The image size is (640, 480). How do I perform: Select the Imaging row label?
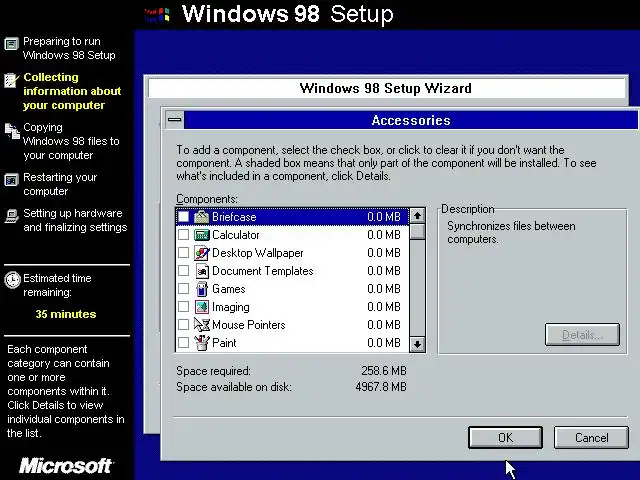[x=231, y=307]
